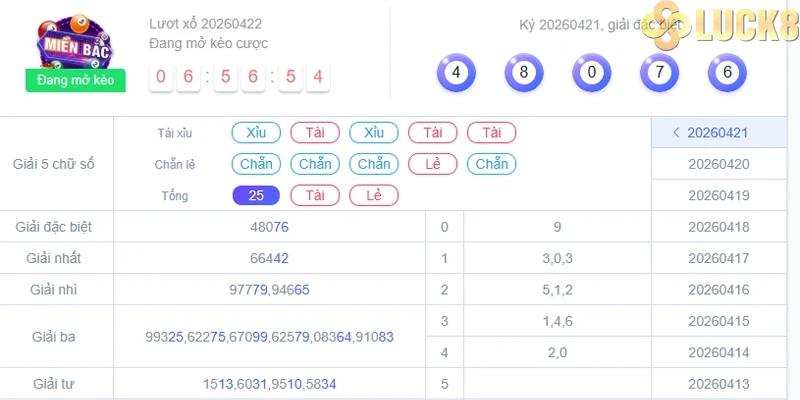This screenshot has height=400, width=800.
Task: Click the lottery ball showing 4
Action: (x=456, y=72)
